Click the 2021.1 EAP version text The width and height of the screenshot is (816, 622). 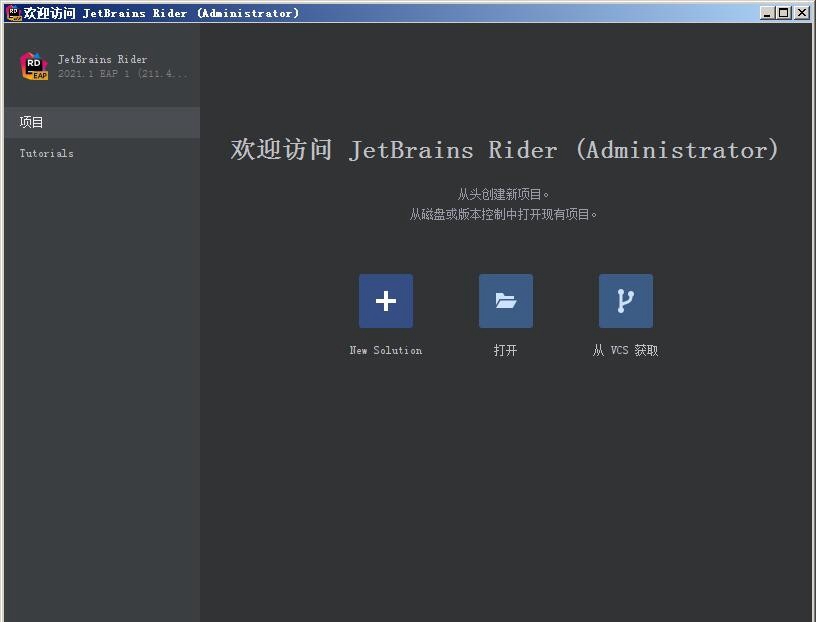[123, 73]
